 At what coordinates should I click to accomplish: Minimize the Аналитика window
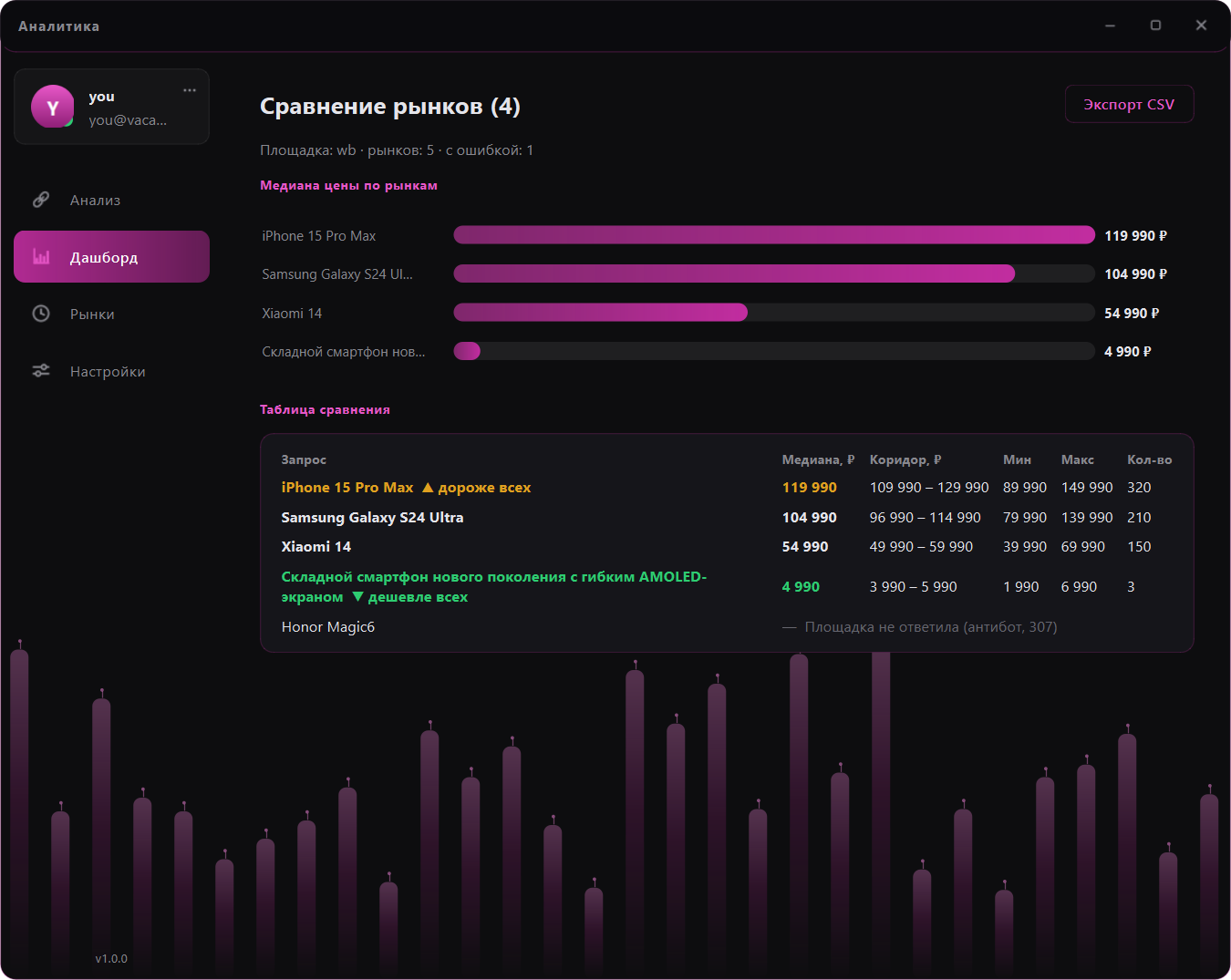click(1110, 26)
